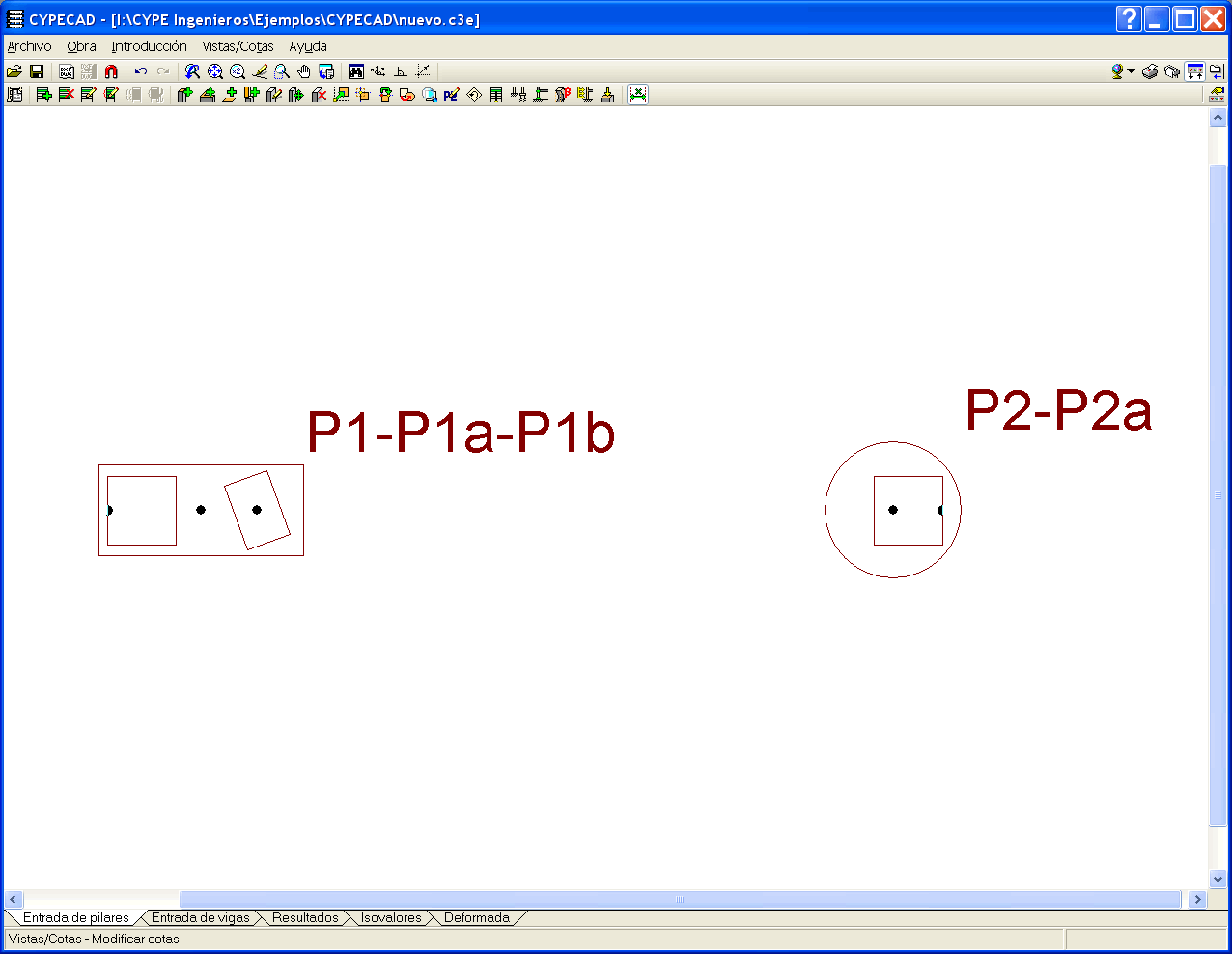The width and height of the screenshot is (1232, 954).
Task: Open the Ayuda menu
Action: pyautogui.click(x=308, y=46)
